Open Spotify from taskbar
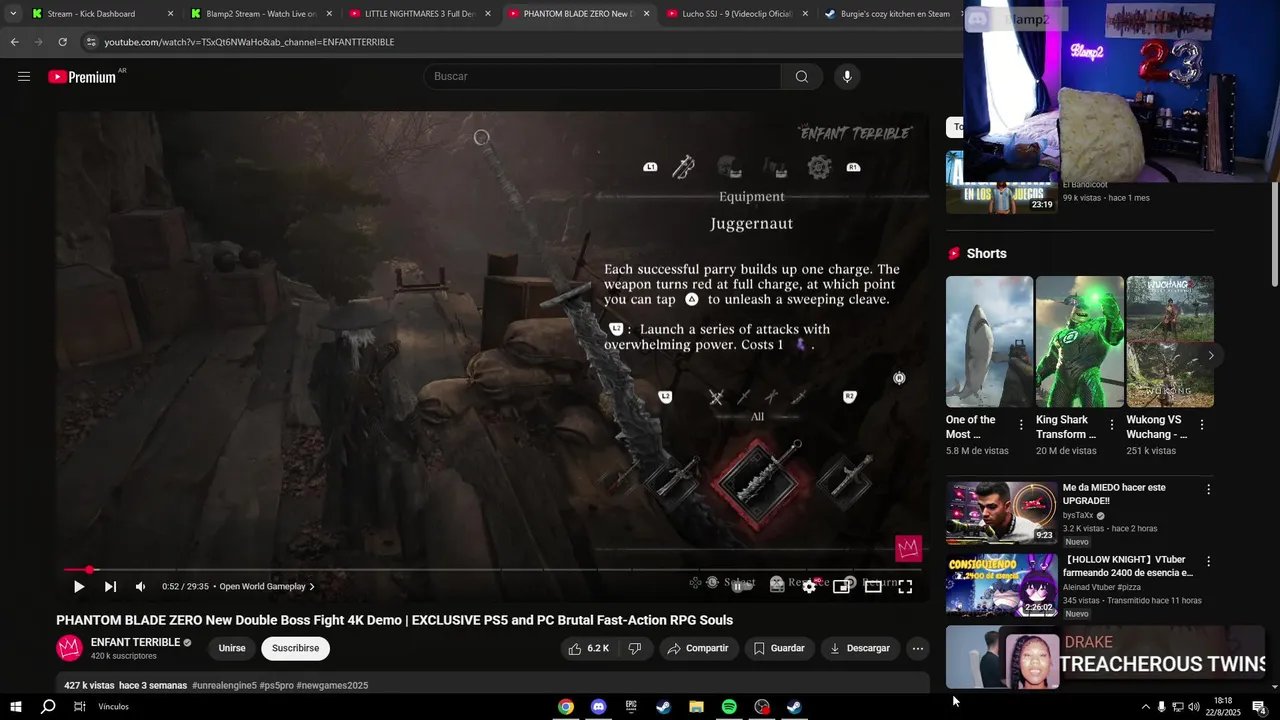Screen dimensions: 1280x720 pos(729,707)
